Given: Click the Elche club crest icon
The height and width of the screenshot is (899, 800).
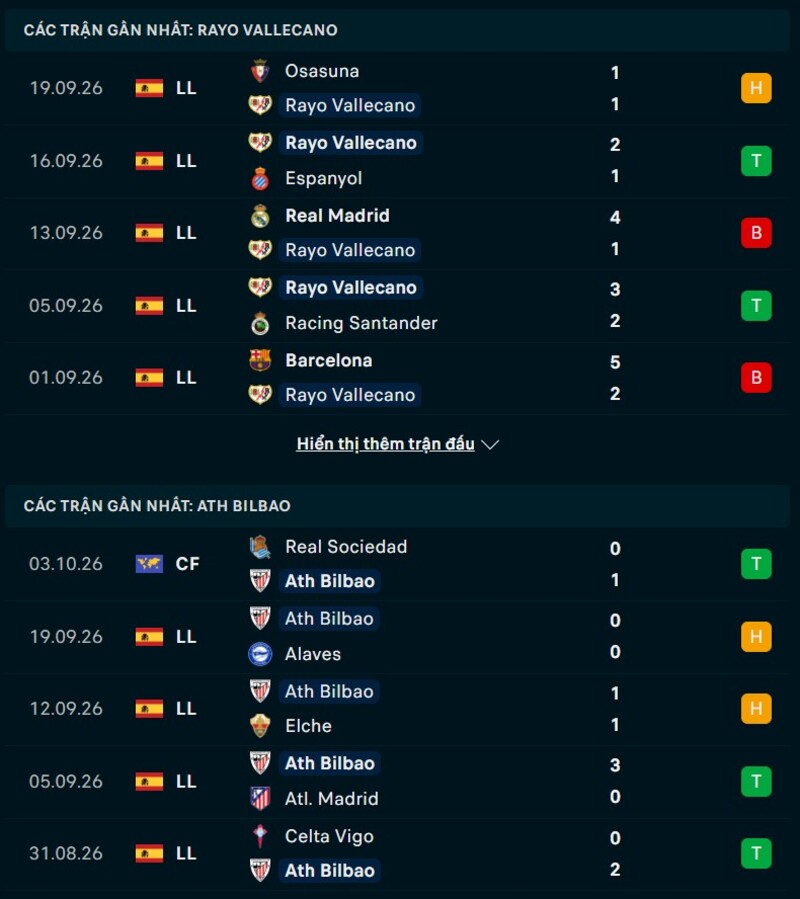Looking at the screenshot, I should [260, 726].
